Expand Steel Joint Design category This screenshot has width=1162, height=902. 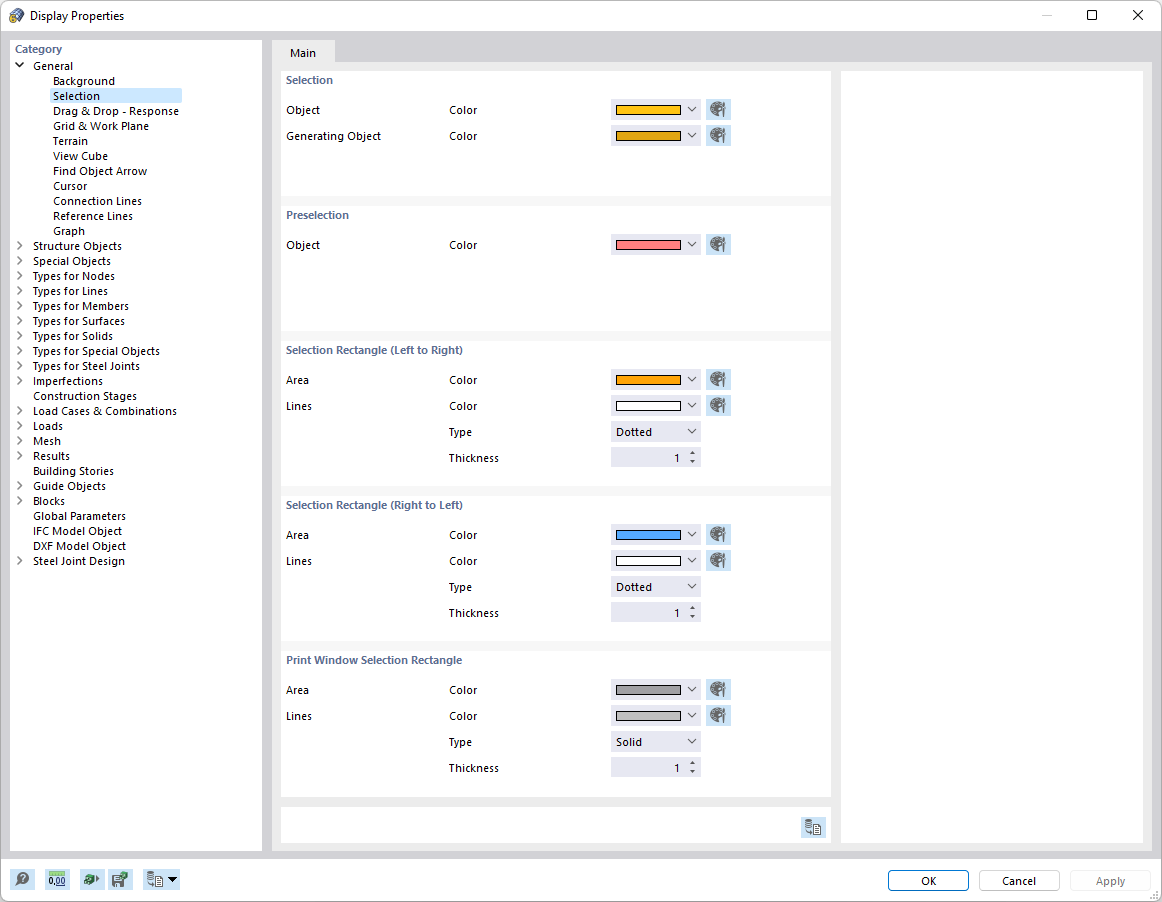(x=20, y=561)
